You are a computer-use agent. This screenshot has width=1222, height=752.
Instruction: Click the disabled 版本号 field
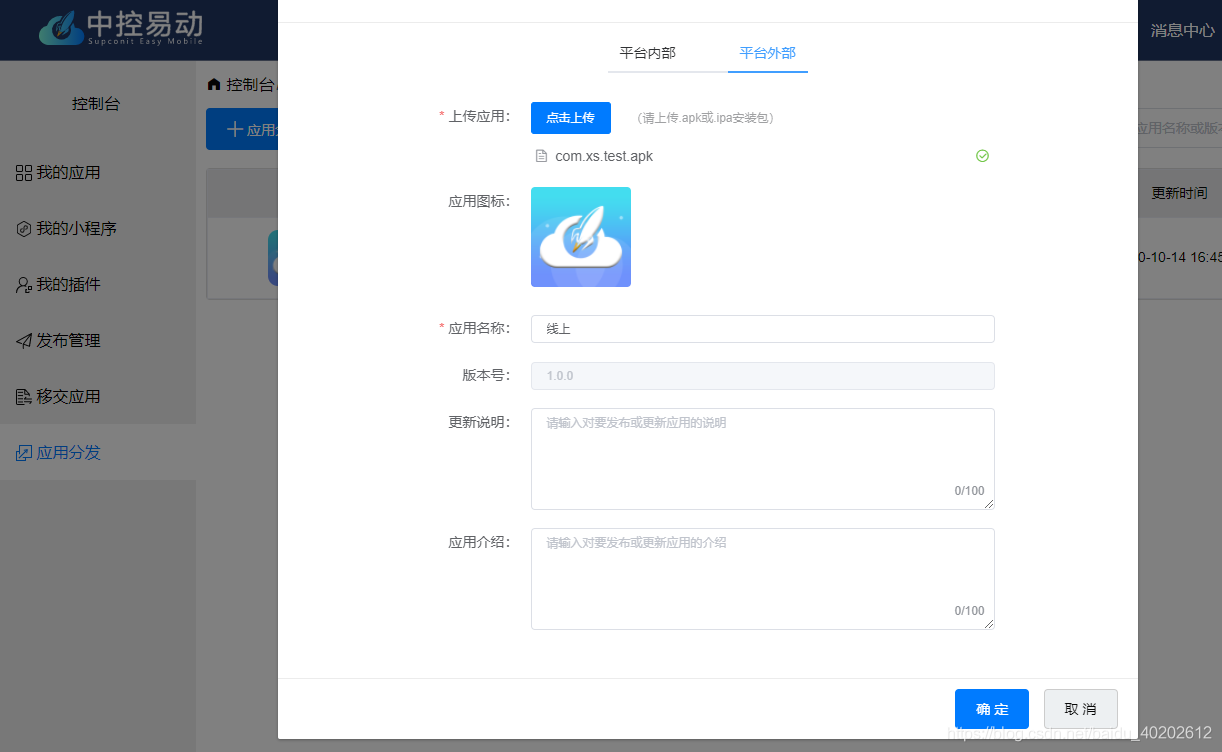click(762, 376)
